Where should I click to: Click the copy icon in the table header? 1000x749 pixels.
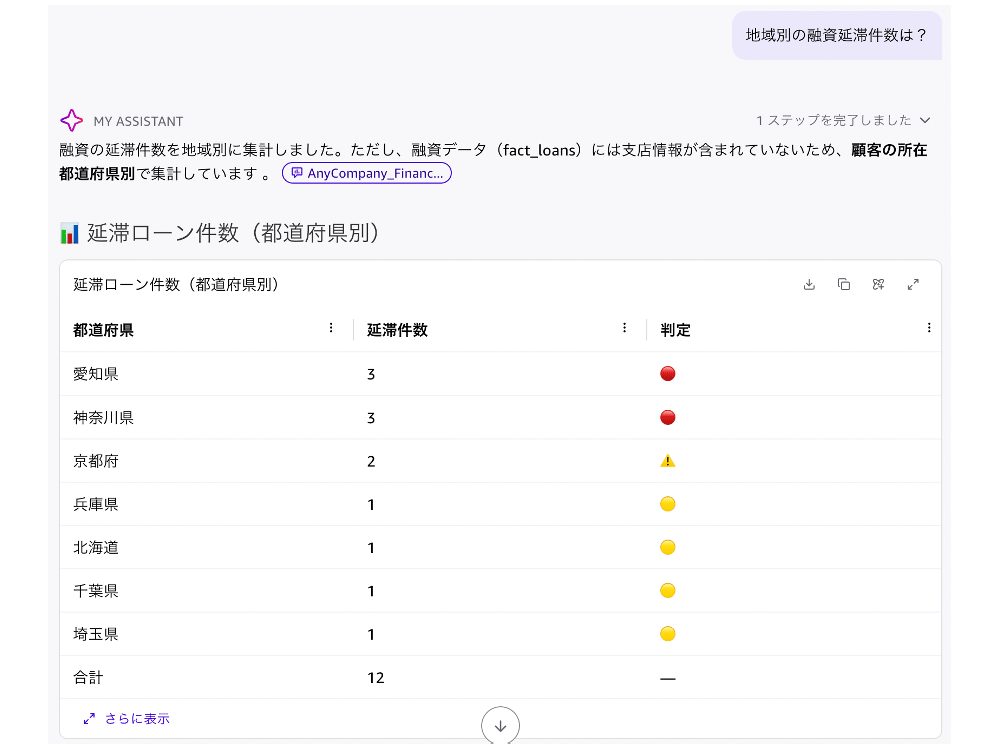pos(844,285)
